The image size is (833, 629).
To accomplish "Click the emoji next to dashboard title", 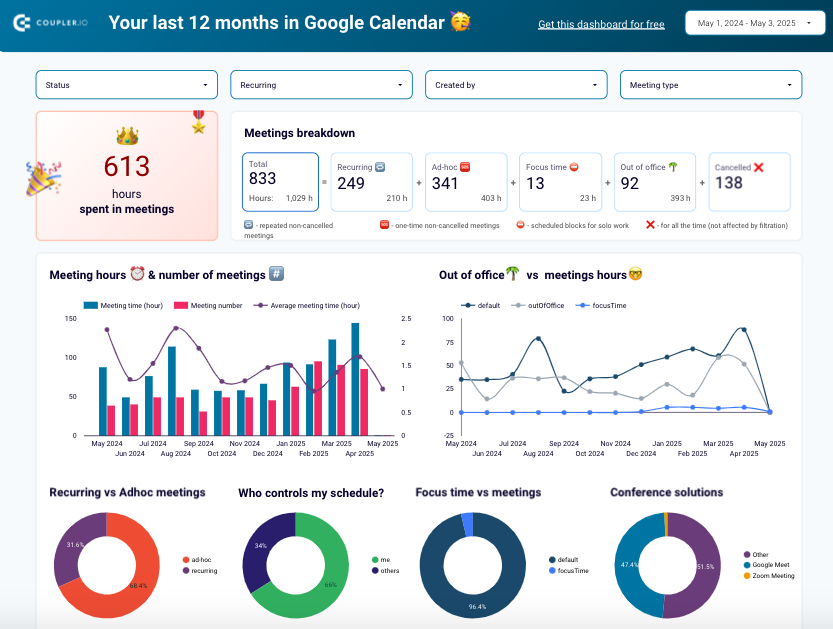I will click(461, 22).
